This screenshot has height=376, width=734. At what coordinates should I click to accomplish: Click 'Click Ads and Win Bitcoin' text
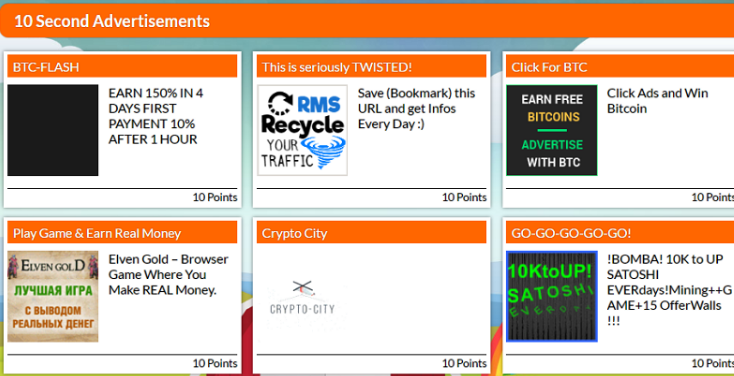658,101
